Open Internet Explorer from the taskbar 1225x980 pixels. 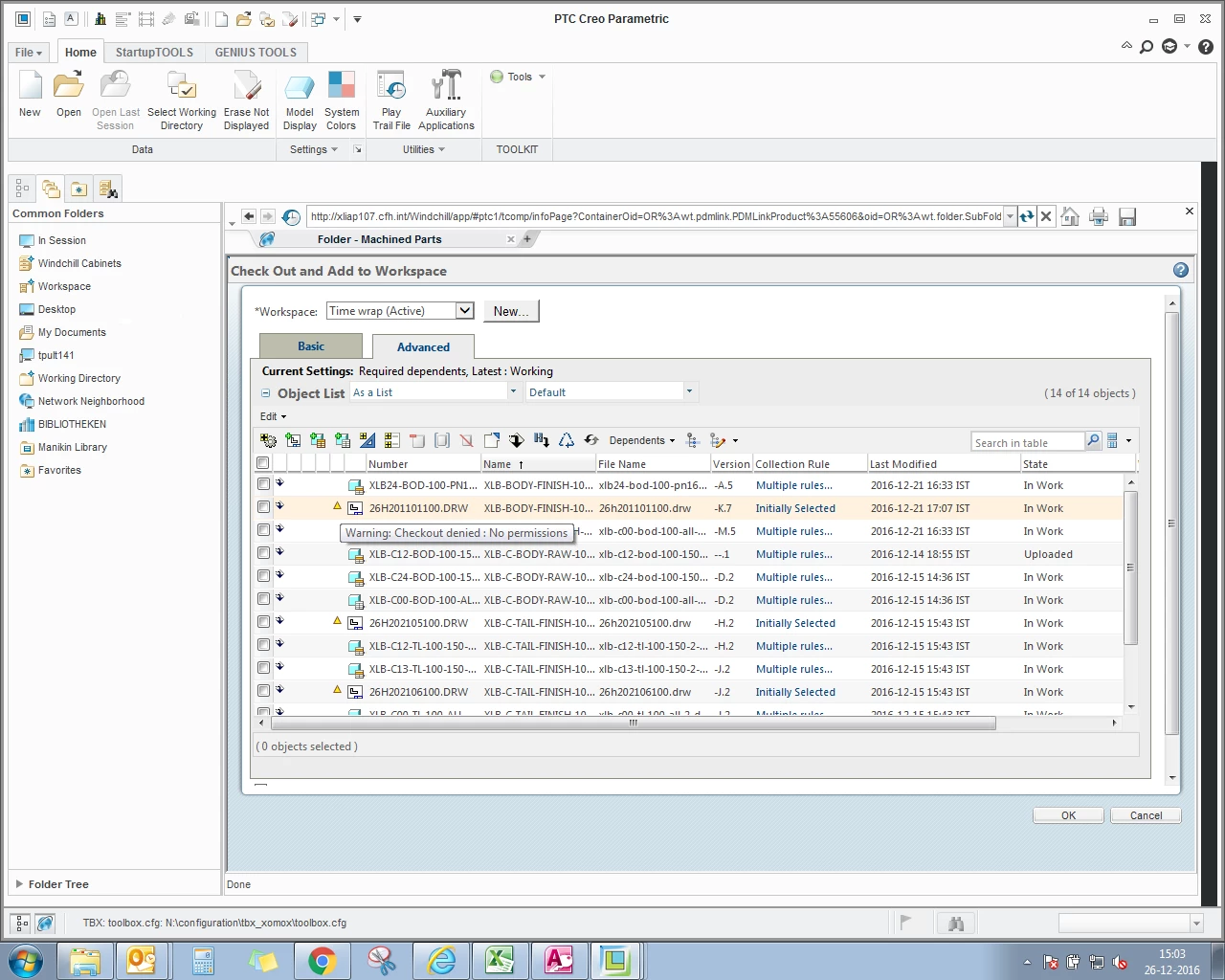coord(440,960)
